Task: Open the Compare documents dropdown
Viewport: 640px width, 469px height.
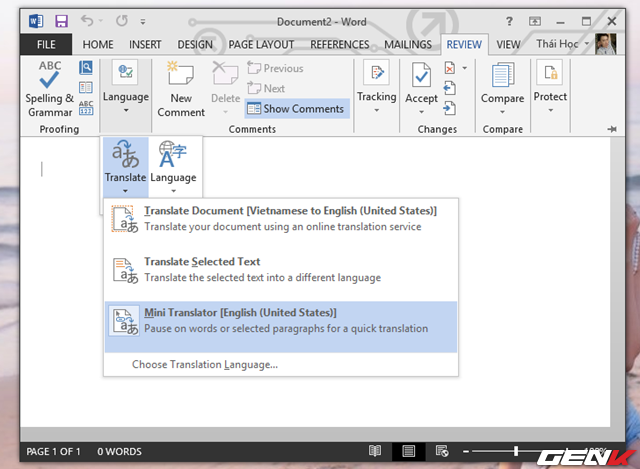Action: 502,89
